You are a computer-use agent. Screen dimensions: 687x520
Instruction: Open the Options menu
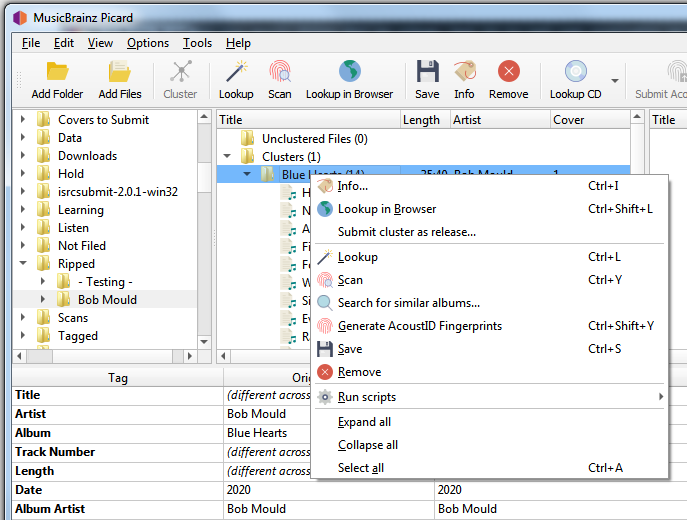pyautogui.click(x=148, y=43)
